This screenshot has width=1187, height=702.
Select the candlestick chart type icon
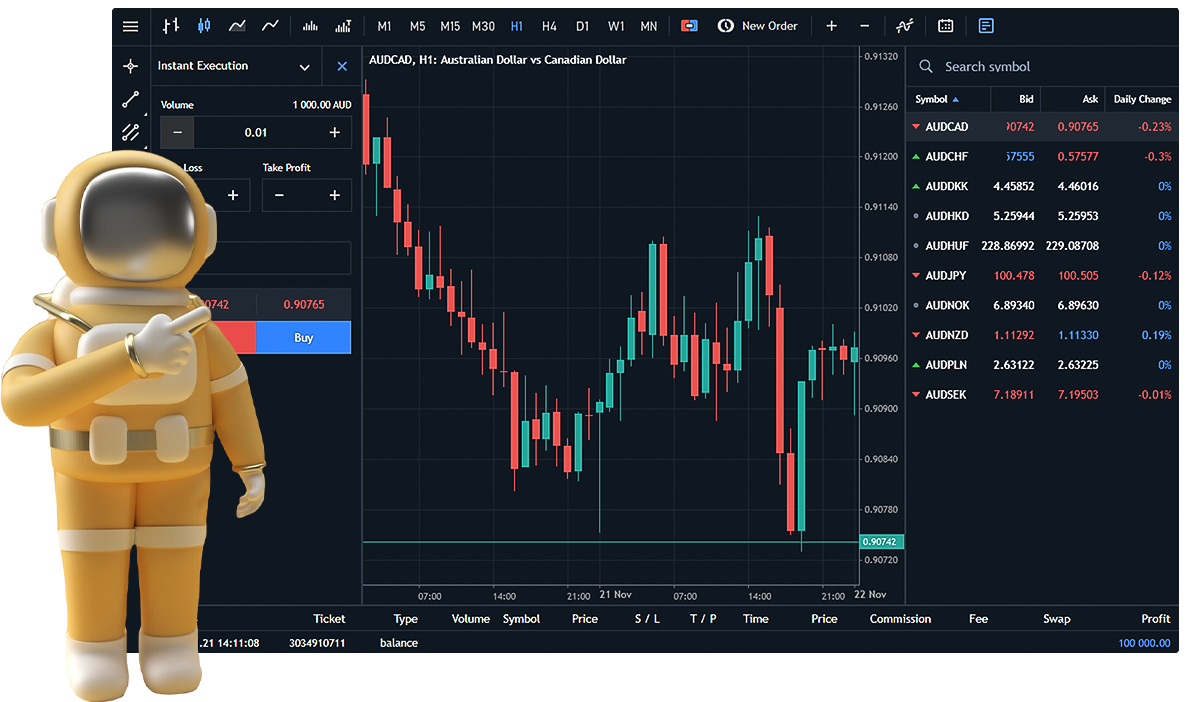(204, 26)
